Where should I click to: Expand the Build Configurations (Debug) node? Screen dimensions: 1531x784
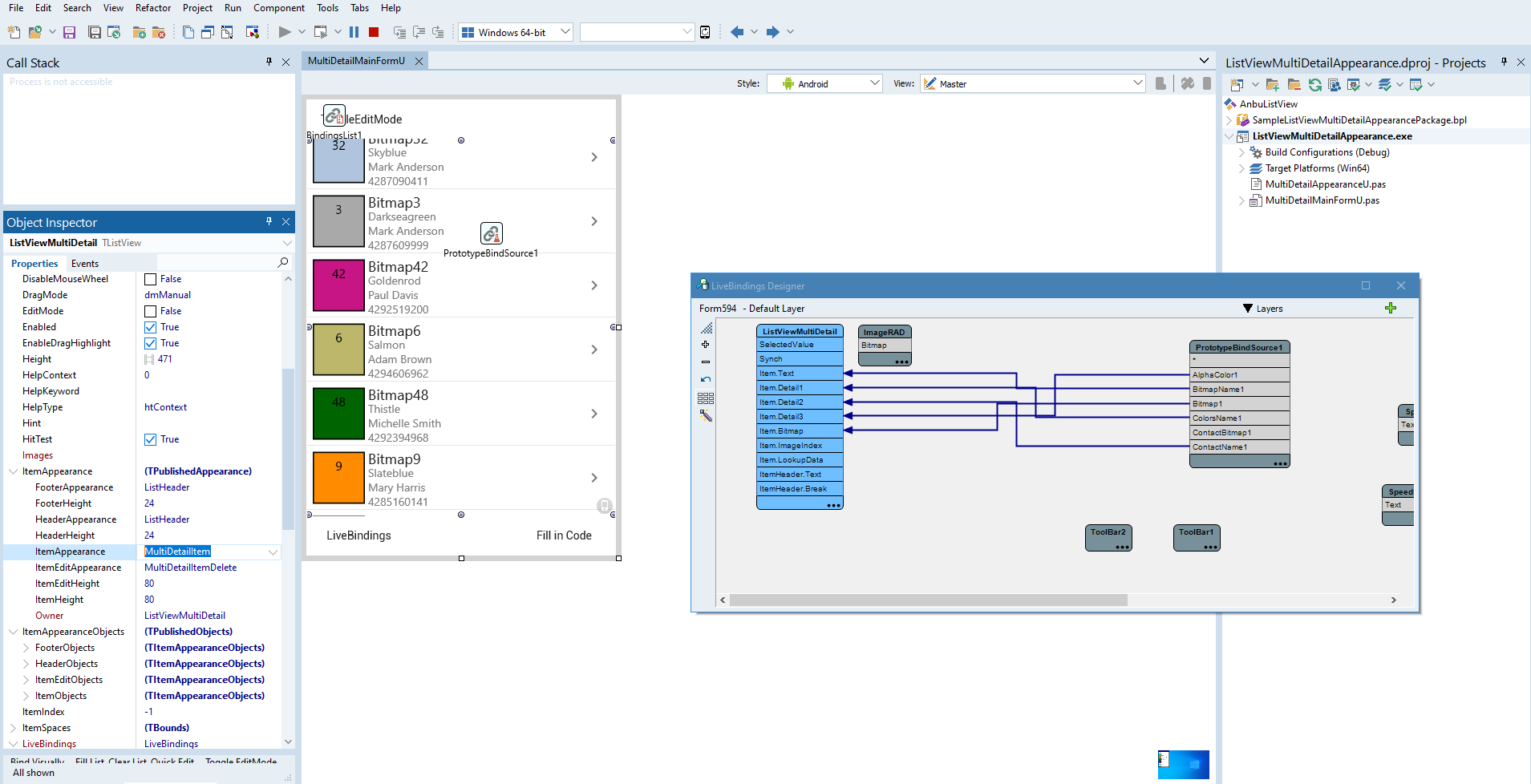tap(1241, 152)
